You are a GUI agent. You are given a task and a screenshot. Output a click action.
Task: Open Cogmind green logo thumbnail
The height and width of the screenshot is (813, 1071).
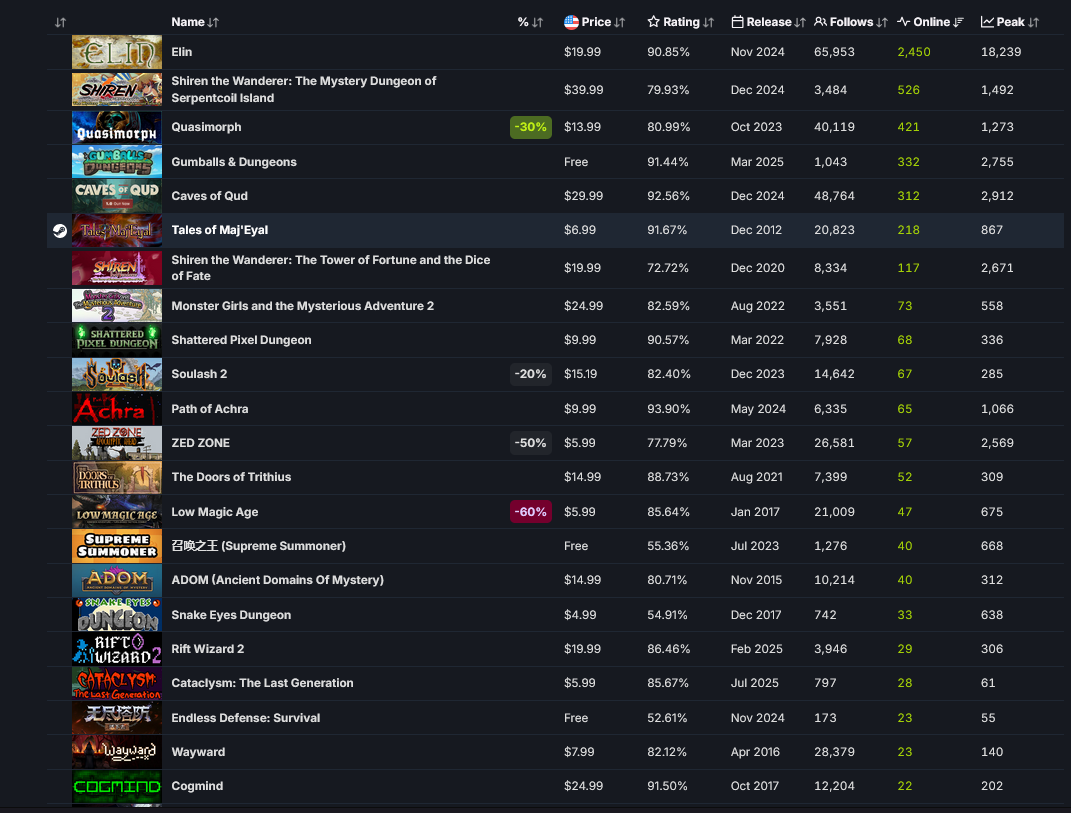click(x=117, y=786)
